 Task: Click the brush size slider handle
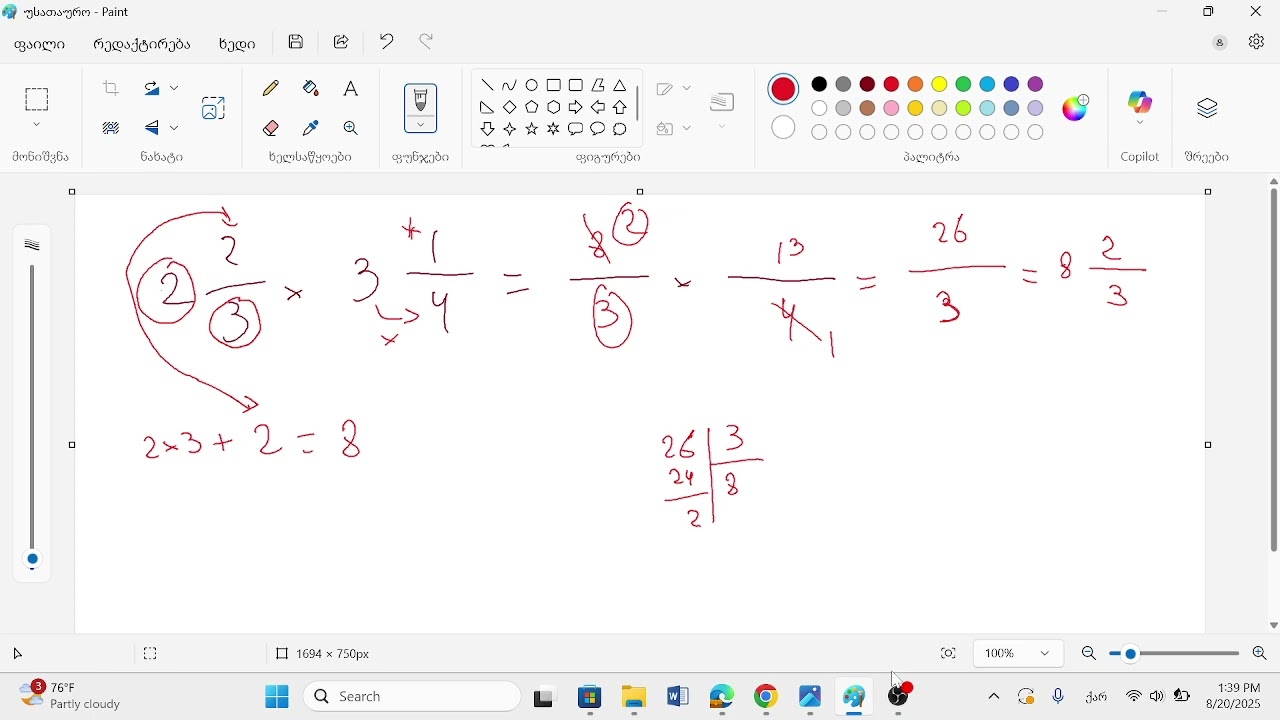pos(33,560)
